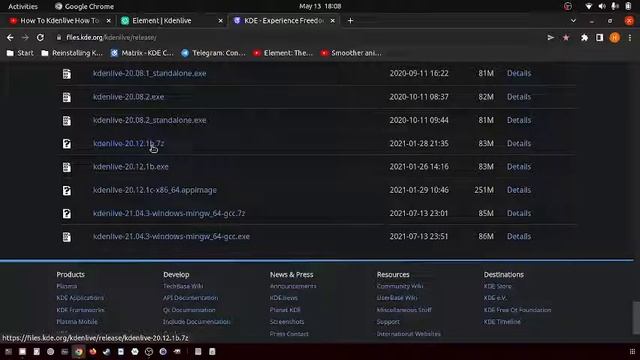Open the Chrome profile avatar
The image size is (640, 360).
pyautogui.click(x=615, y=38)
